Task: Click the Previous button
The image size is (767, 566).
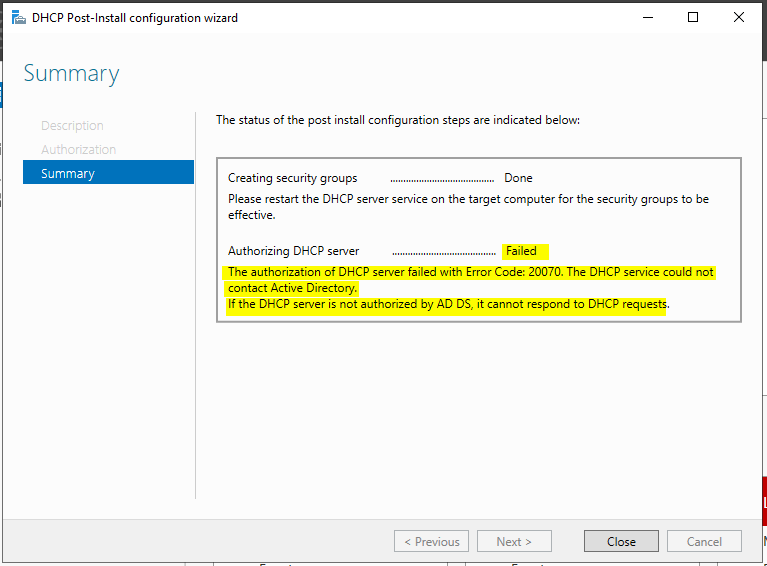Action: coord(431,542)
